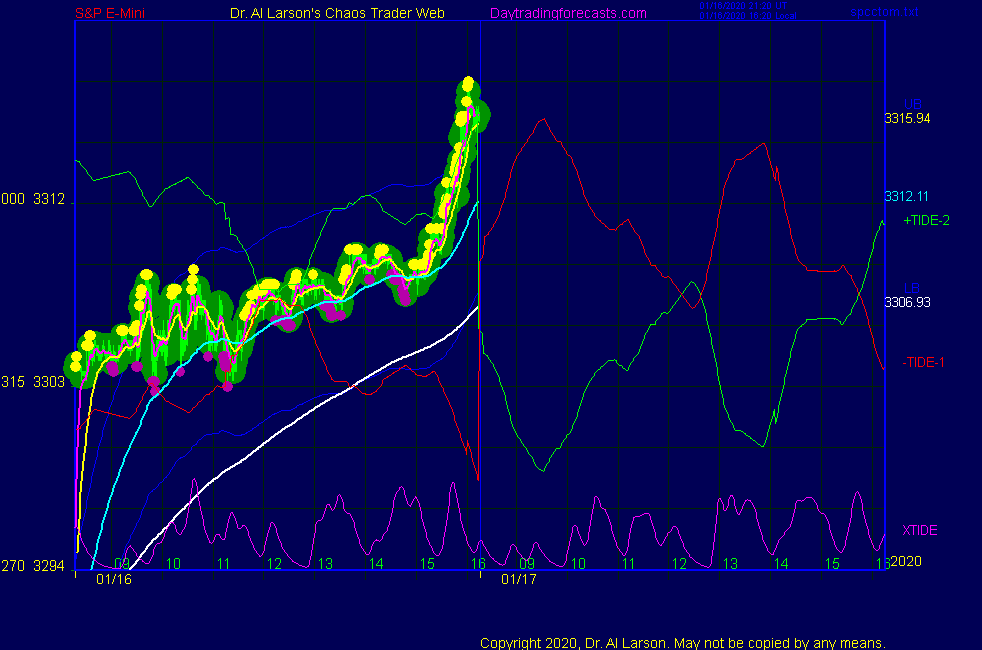
Task: Click the 09 hour label of 01/17 session
Action: pos(527,564)
